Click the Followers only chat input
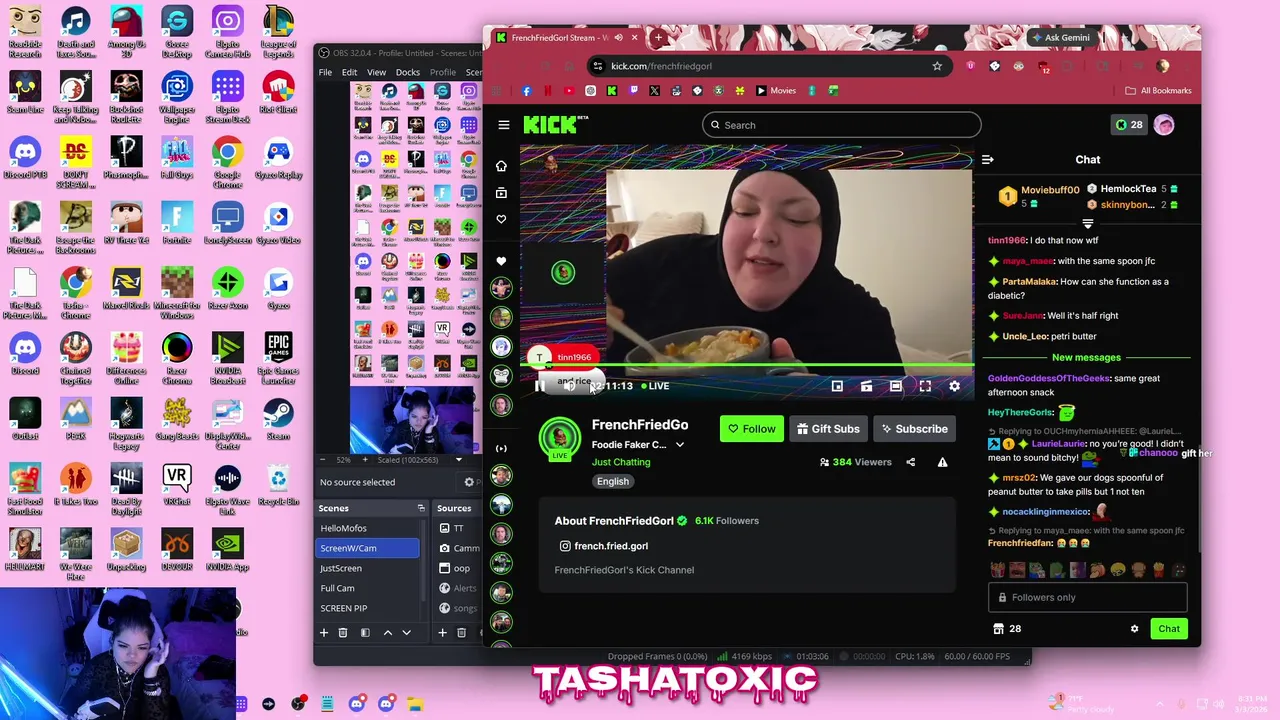 [x=1087, y=597]
